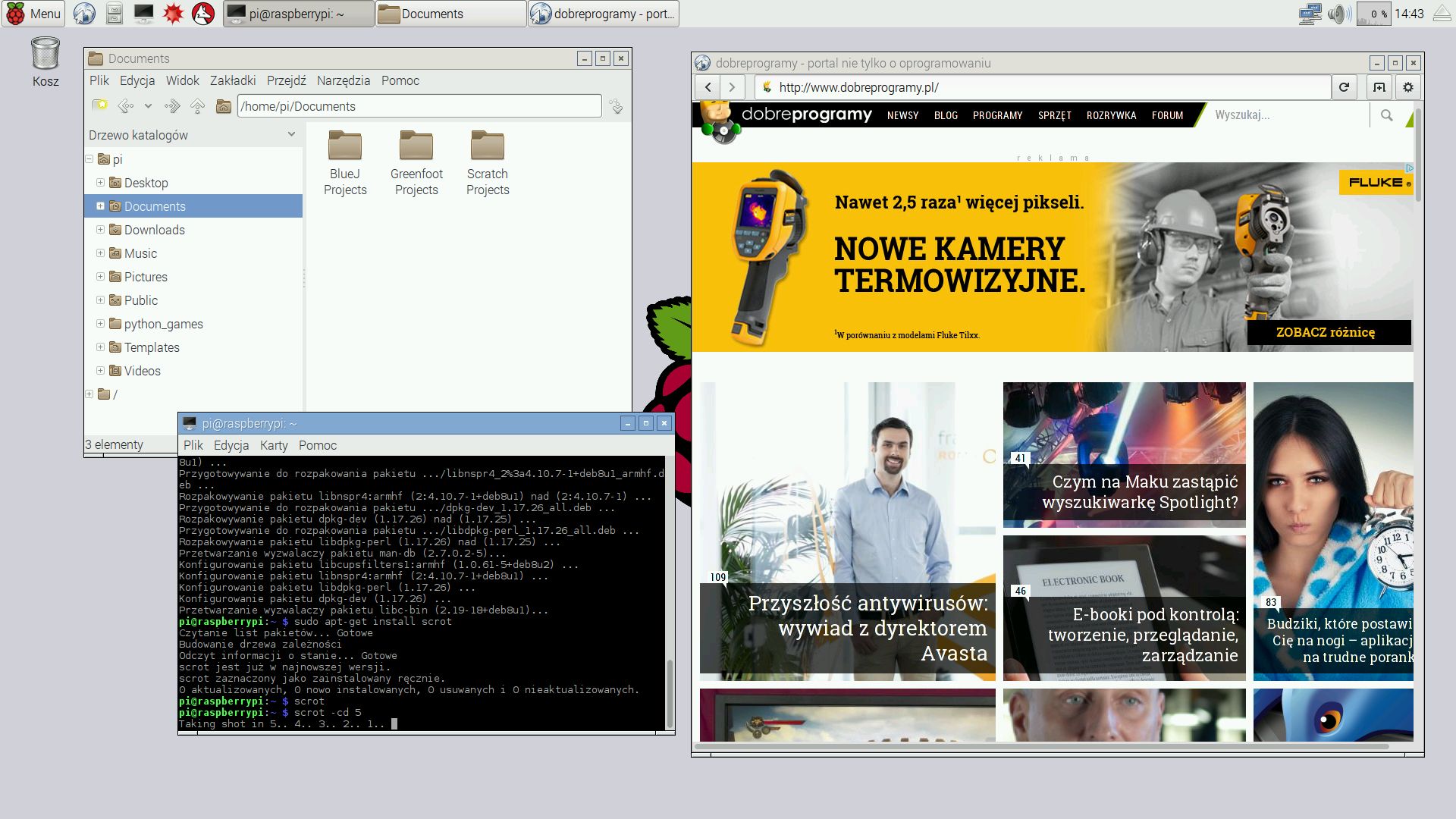Click the new tab icon in file manager toolbar
Screen dimensions: 1456x819
(99, 105)
